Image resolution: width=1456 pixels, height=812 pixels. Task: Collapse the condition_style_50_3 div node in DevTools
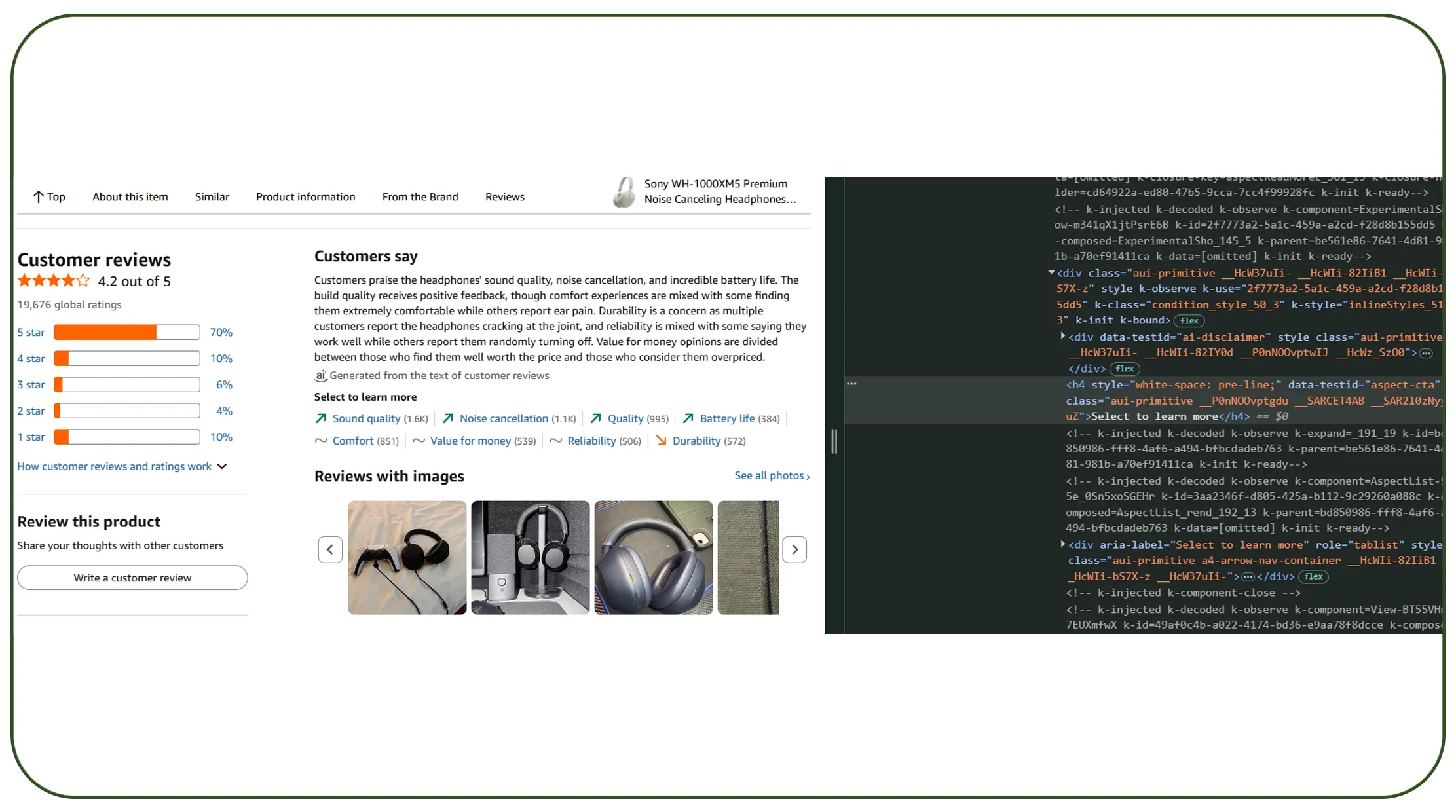point(1051,272)
